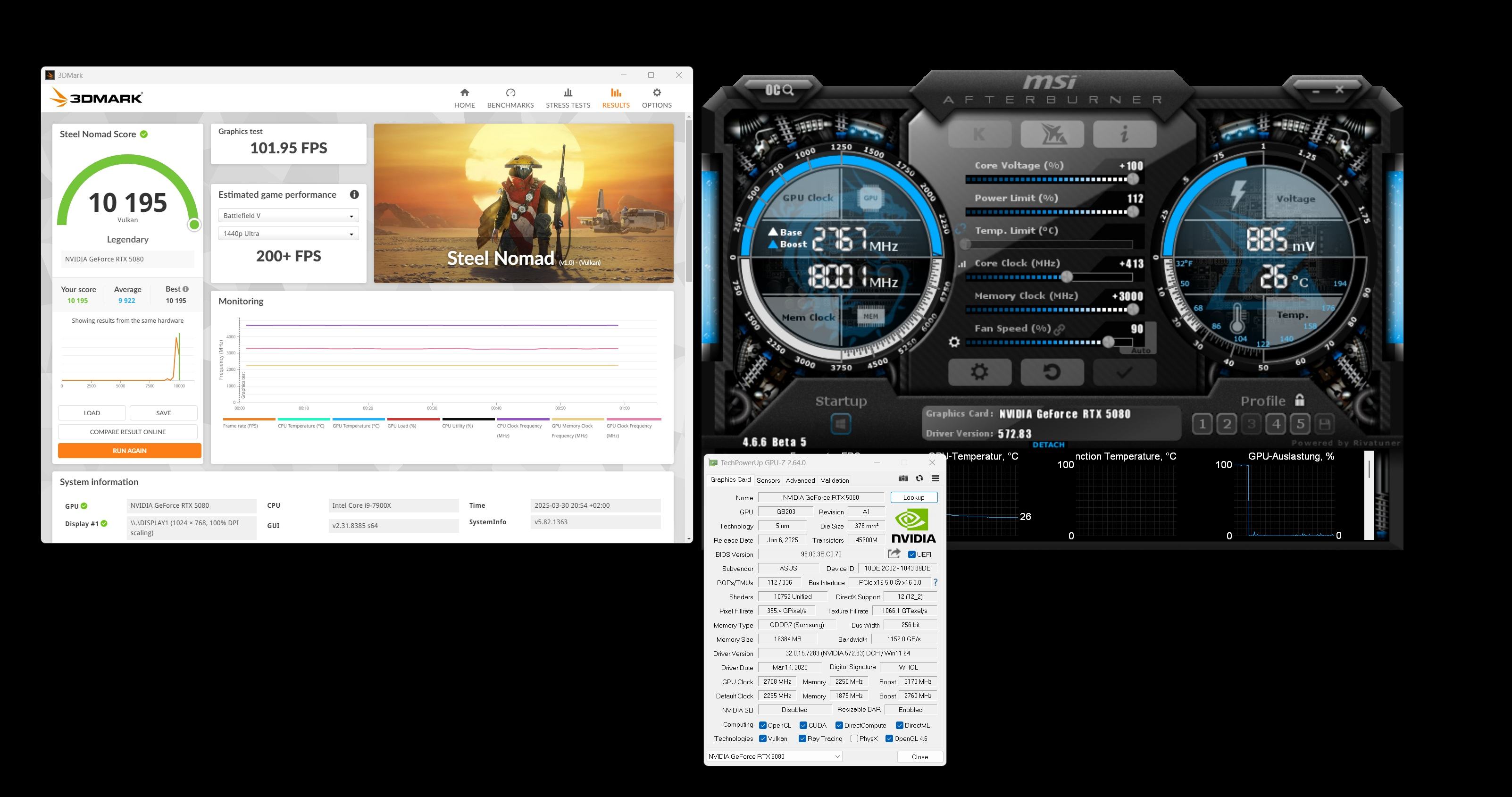Screen dimensions: 1512x797
Task: Open the 1440p Ultra resolution dropdown
Action: (288, 234)
